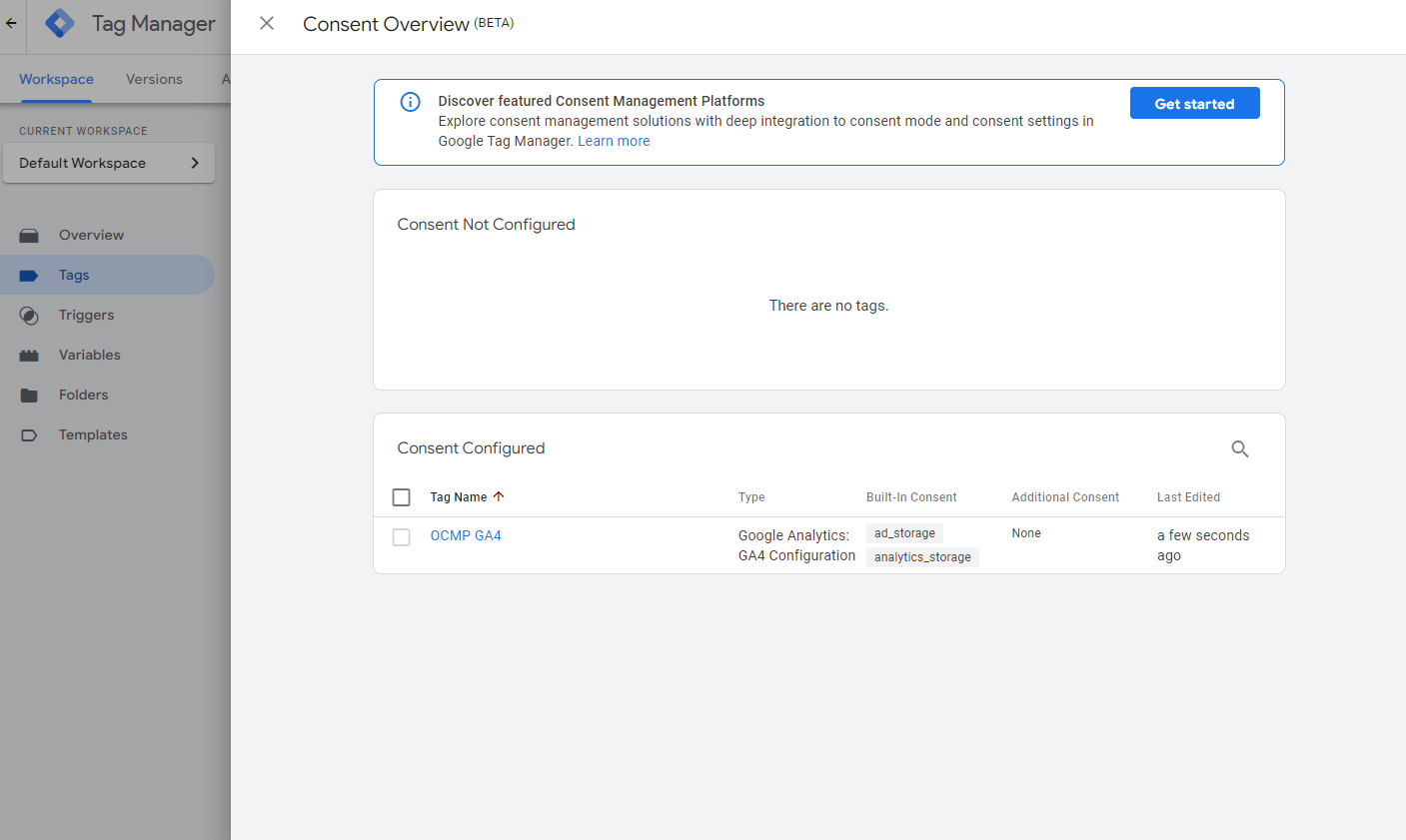Go to Folders in the sidebar
The image size is (1406, 840).
(83, 395)
